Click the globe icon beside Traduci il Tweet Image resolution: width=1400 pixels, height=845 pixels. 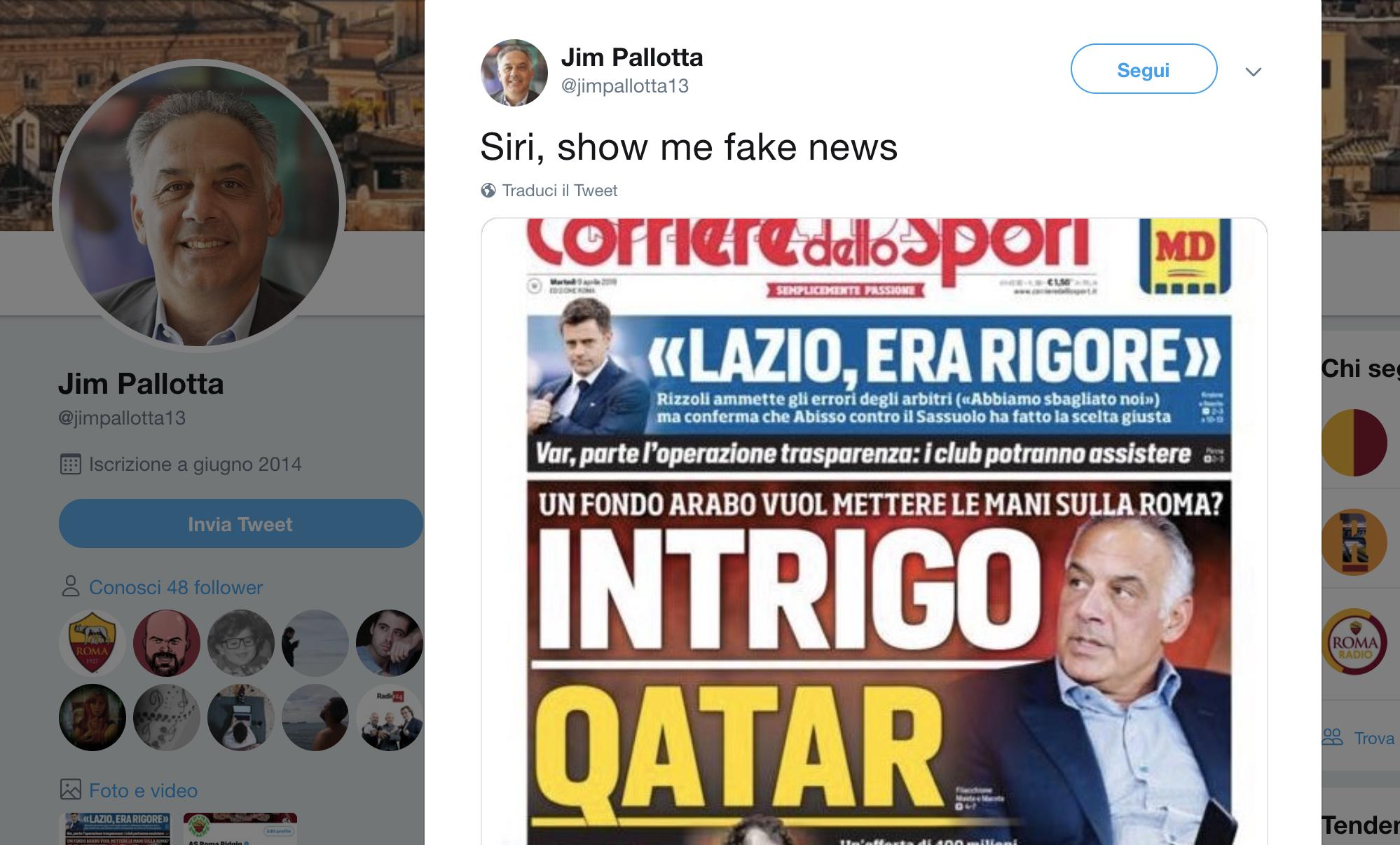(488, 191)
